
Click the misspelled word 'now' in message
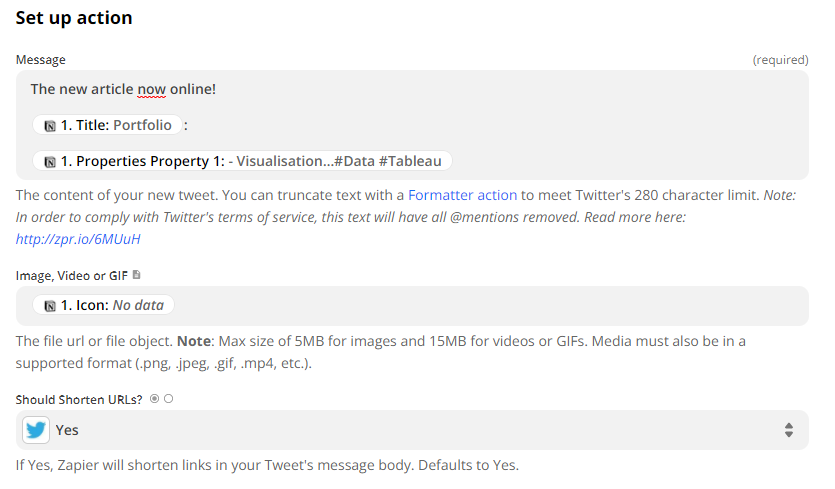coord(152,89)
